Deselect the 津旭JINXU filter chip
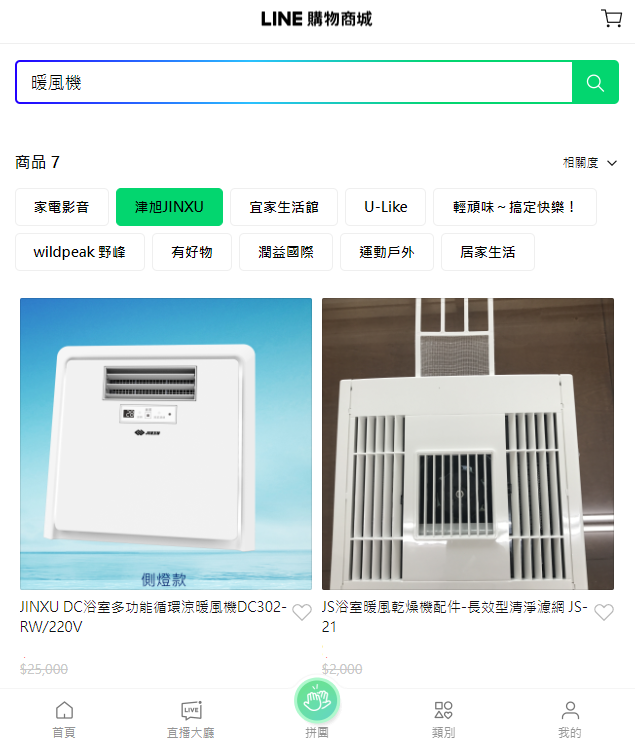 (169, 207)
